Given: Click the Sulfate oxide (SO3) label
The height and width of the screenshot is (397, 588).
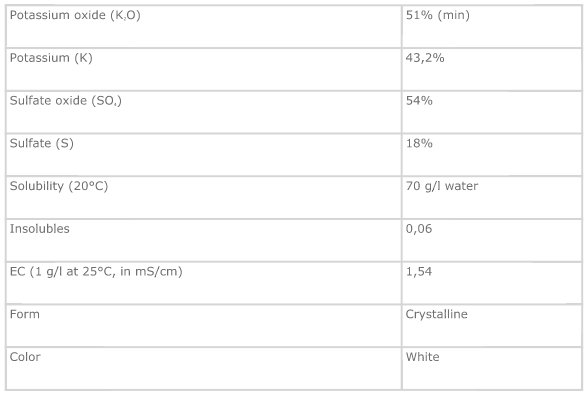Looking at the screenshot, I should 66,100.
